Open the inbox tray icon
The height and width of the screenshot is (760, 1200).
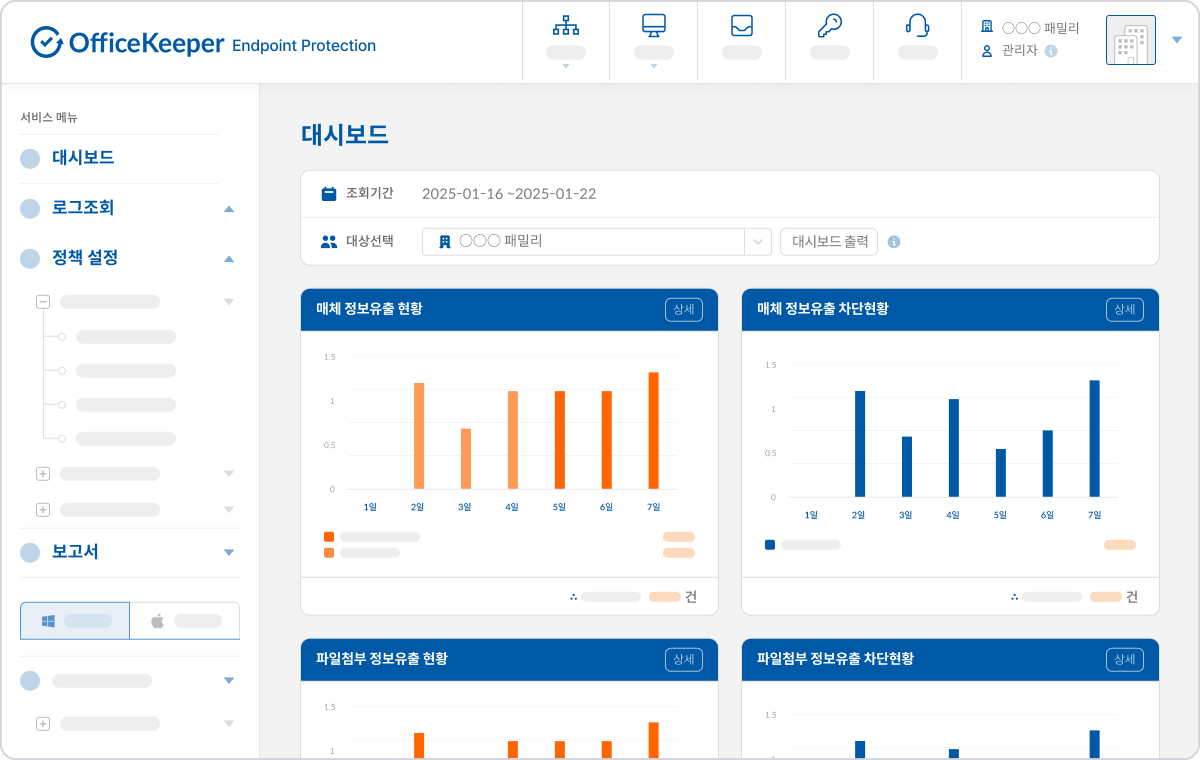(x=741, y=27)
